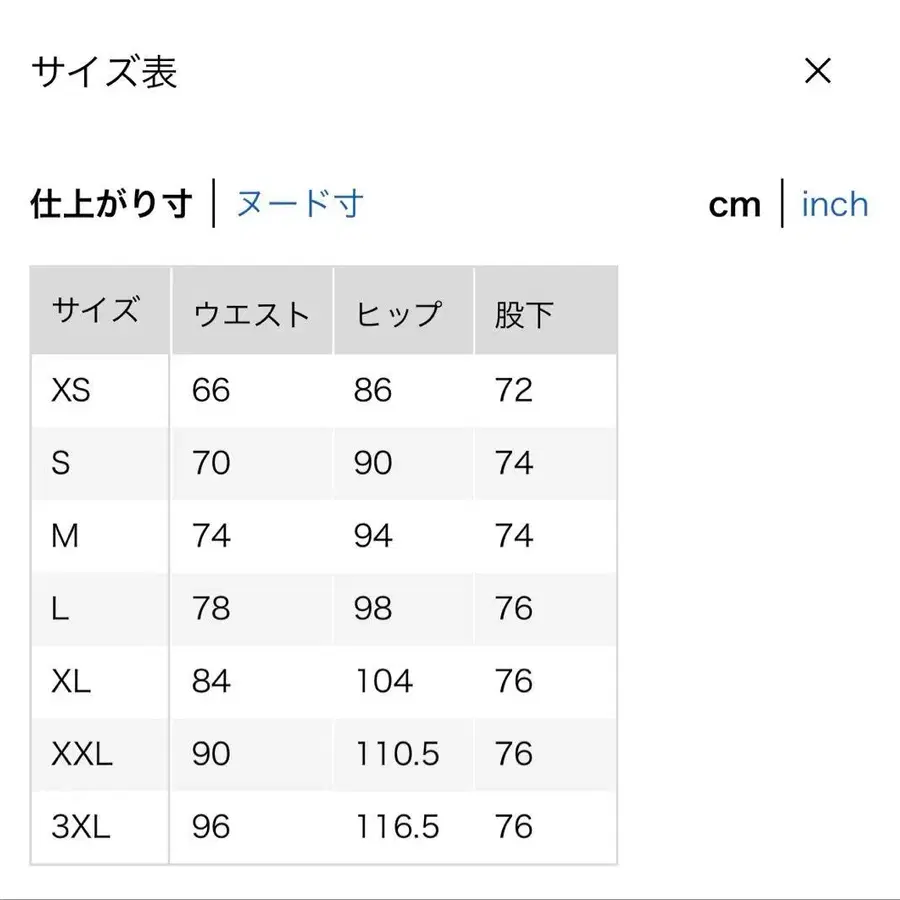Viewport: 900px width, 900px height.
Task: Select cm as the unit
Action: click(735, 204)
